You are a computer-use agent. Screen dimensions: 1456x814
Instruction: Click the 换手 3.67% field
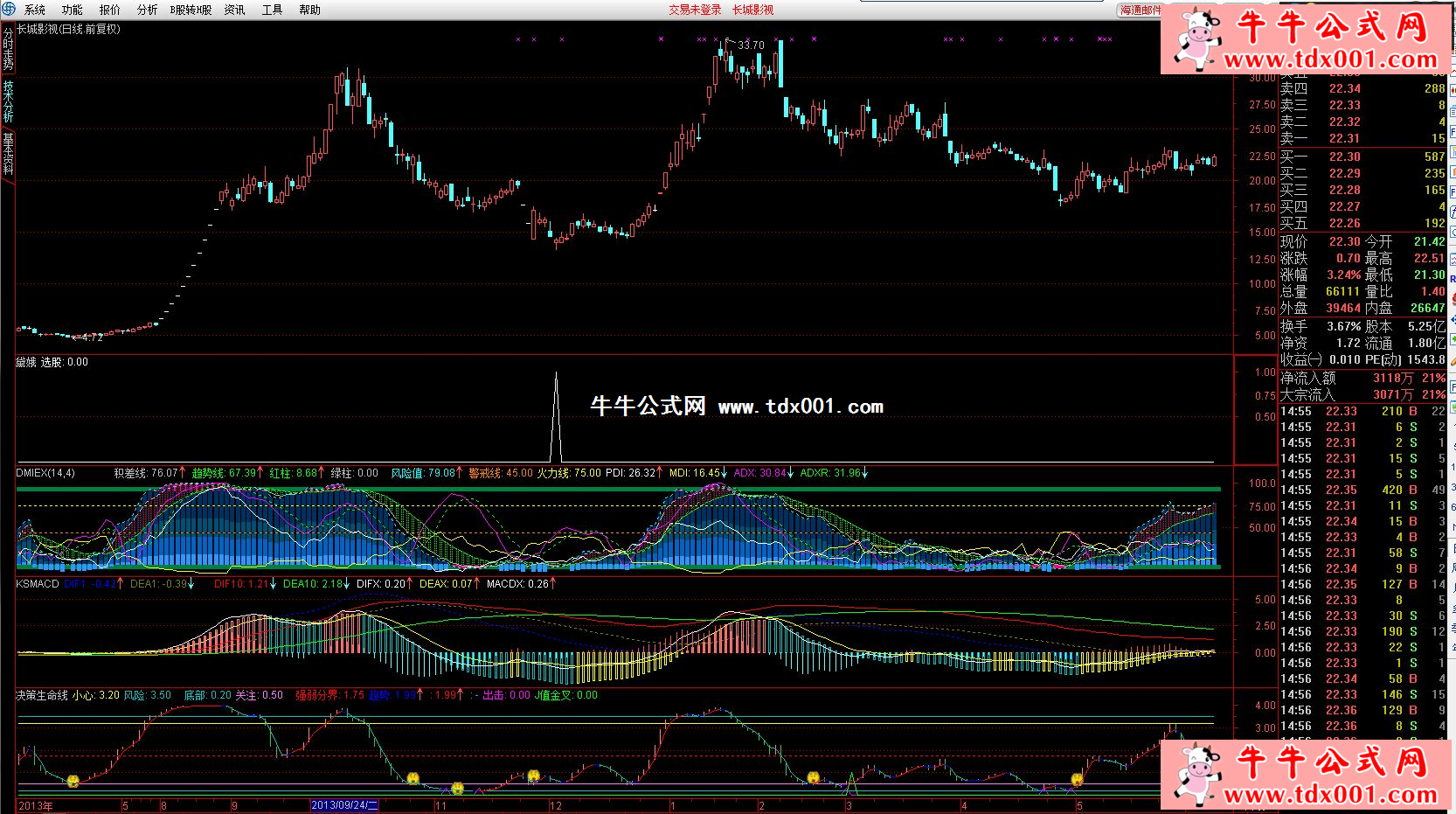pyautogui.click(x=1321, y=326)
